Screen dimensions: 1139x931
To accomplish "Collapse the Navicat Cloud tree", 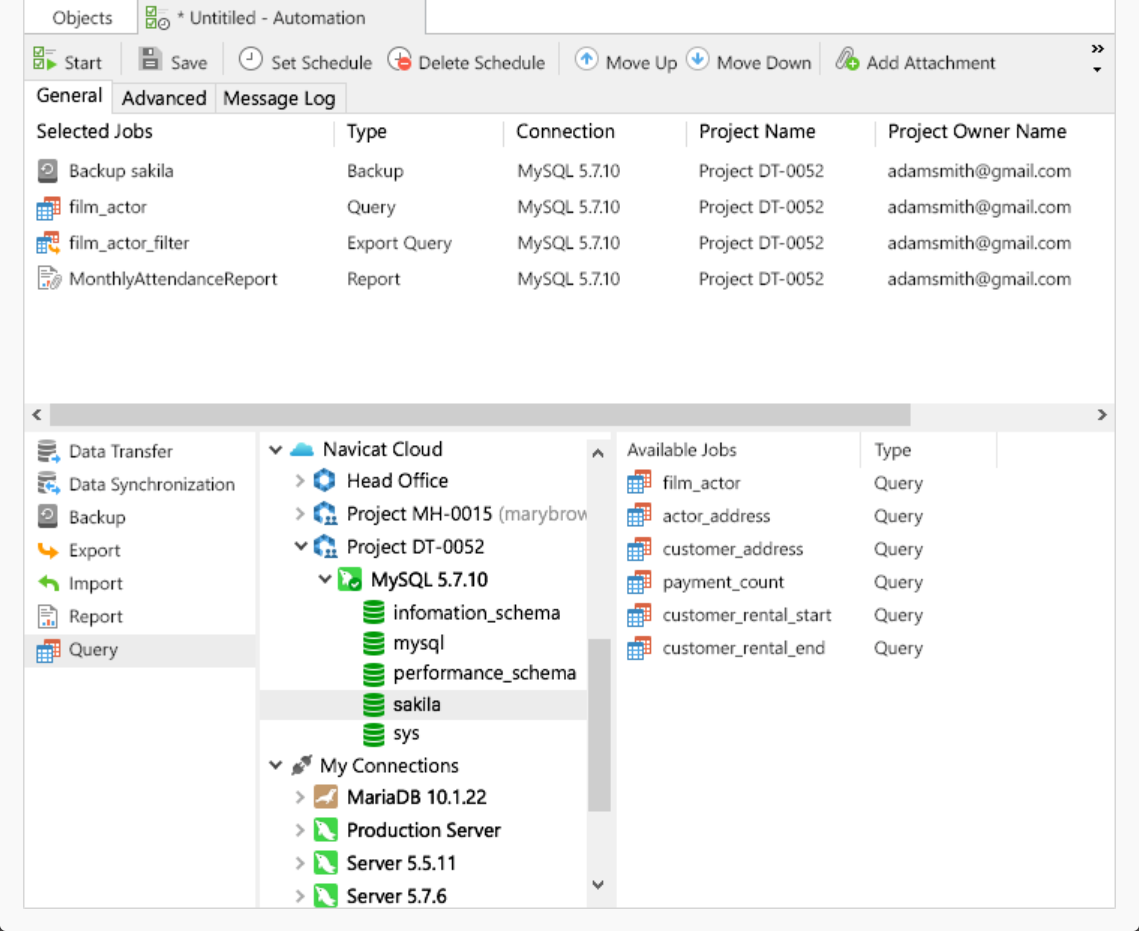I will 276,450.
